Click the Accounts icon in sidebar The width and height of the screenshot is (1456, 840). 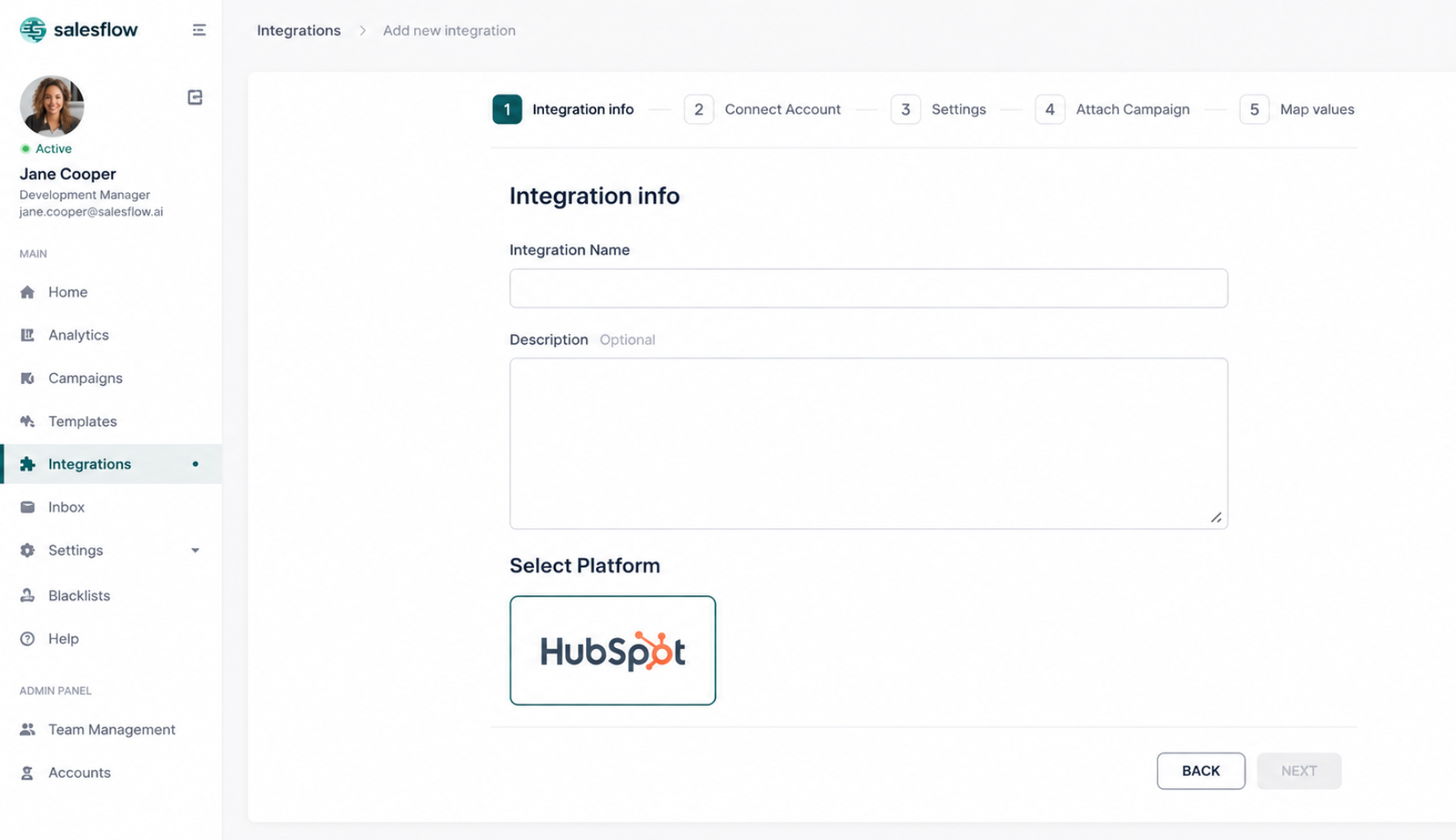[27, 773]
